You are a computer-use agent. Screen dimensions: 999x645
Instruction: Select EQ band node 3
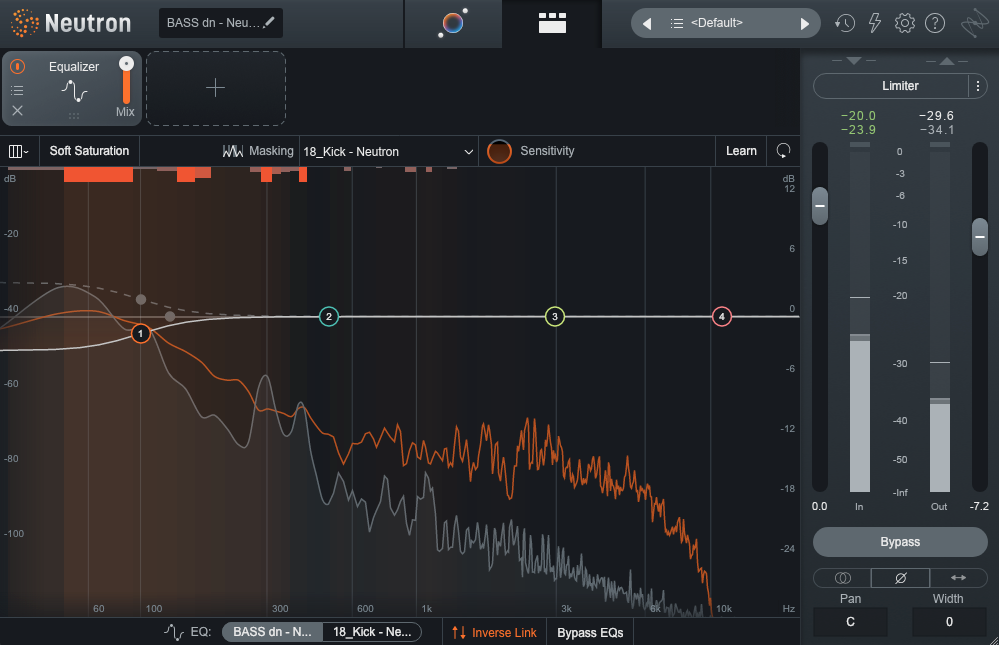click(555, 316)
